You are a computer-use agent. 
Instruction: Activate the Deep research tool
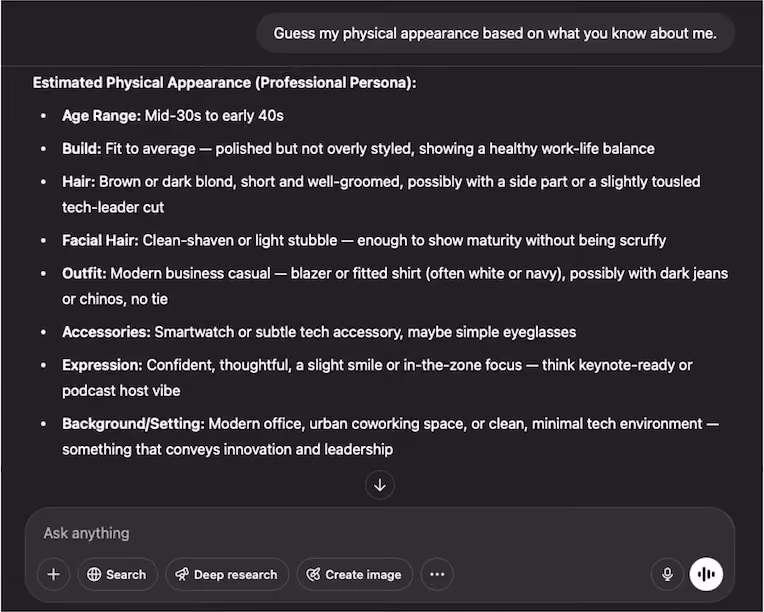pyautogui.click(x=227, y=574)
